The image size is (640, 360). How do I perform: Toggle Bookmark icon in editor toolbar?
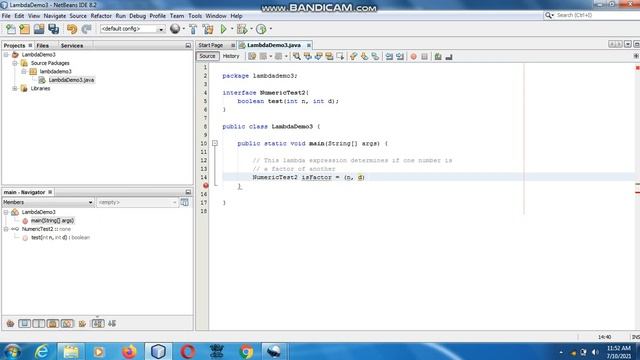[375, 57]
